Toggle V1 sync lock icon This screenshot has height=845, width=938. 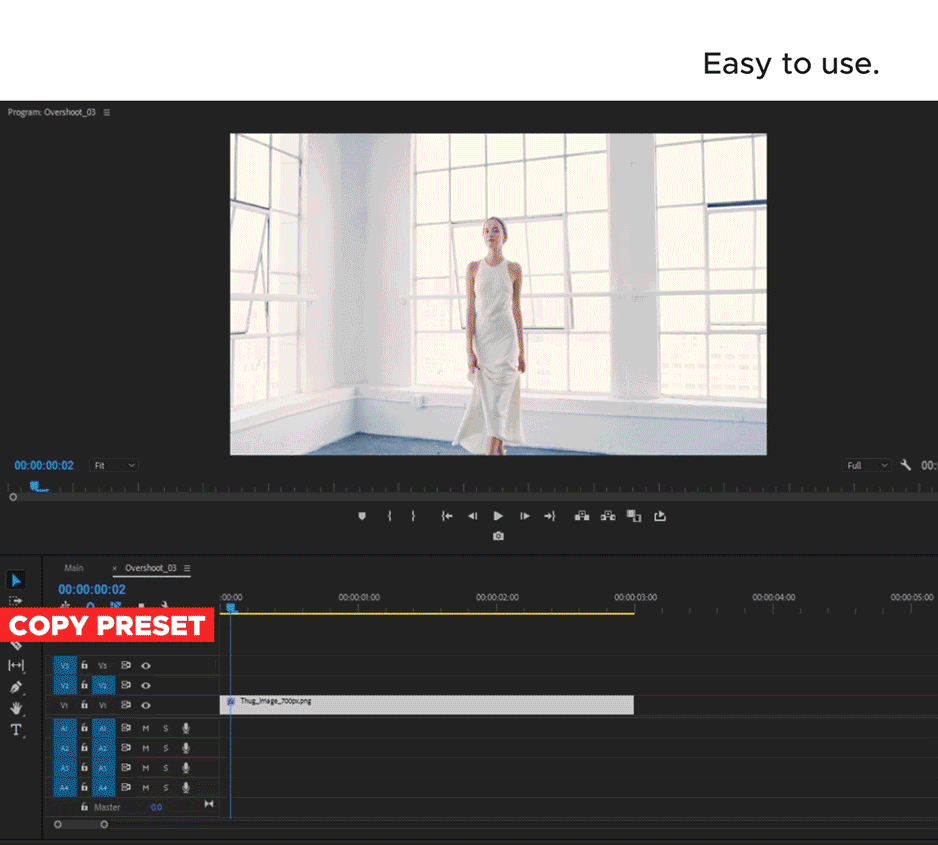point(126,704)
